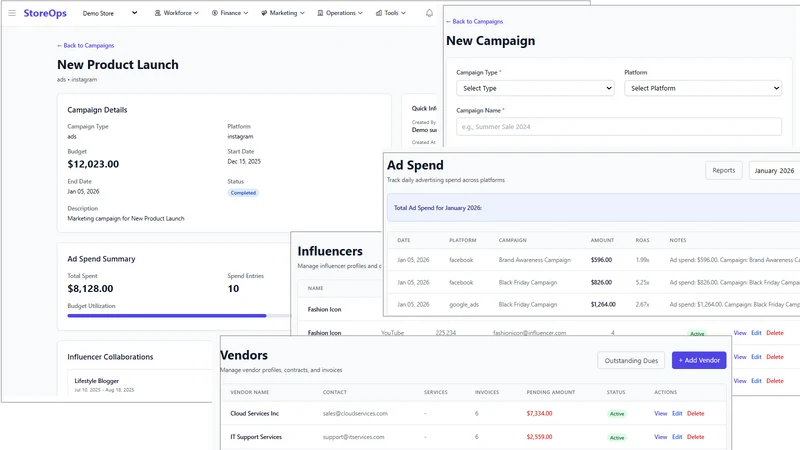
Task: Click the 5.25x ROAS cell
Action: tap(642, 282)
